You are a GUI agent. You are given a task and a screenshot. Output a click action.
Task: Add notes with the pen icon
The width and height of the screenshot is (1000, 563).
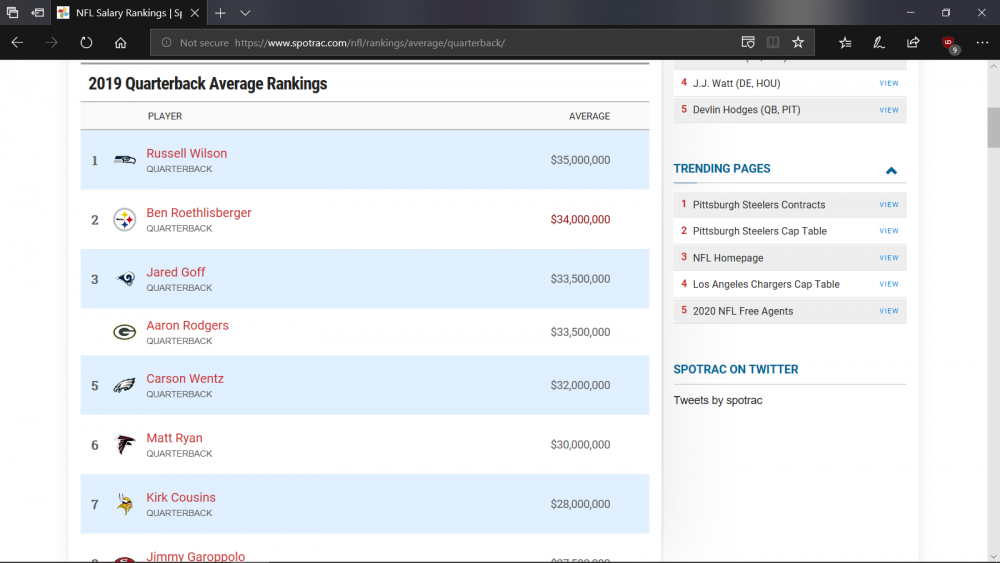879,43
